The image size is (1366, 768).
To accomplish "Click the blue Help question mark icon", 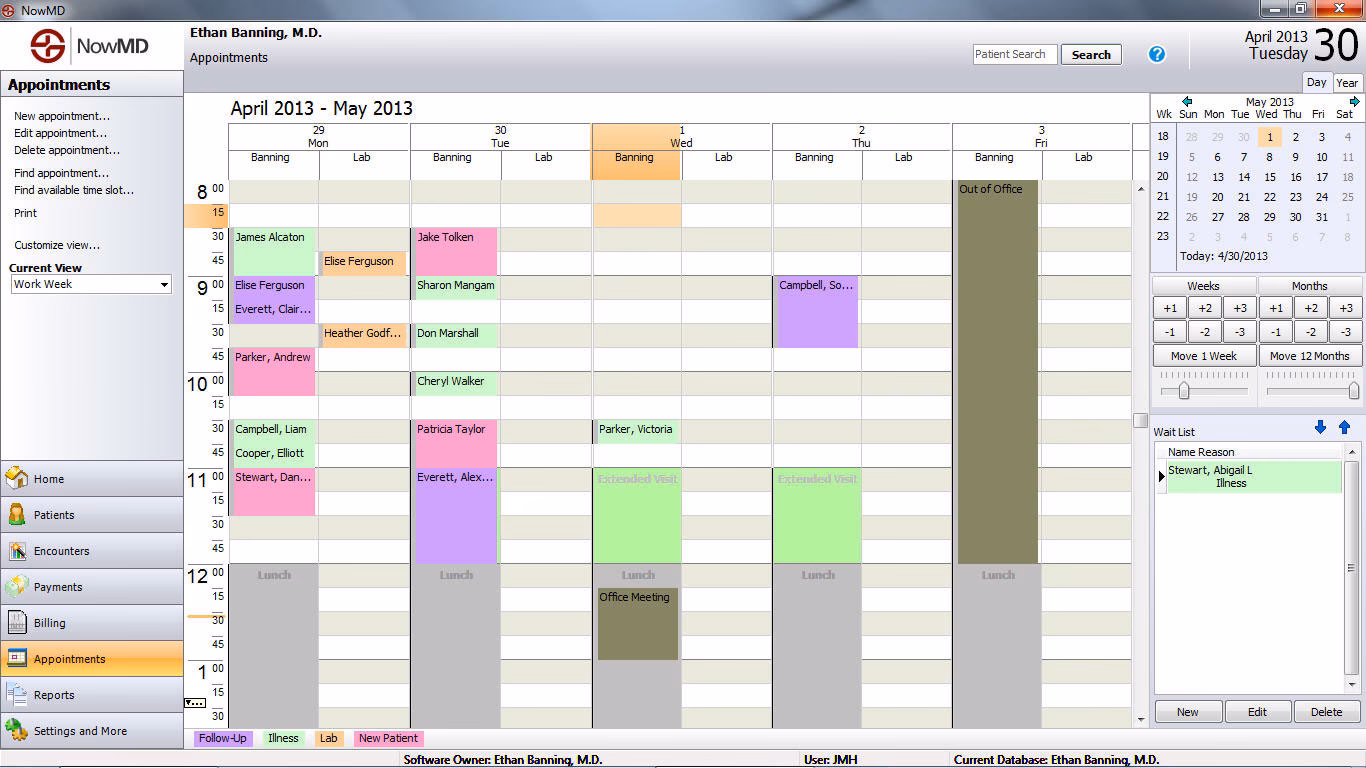I will [x=1157, y=54].
